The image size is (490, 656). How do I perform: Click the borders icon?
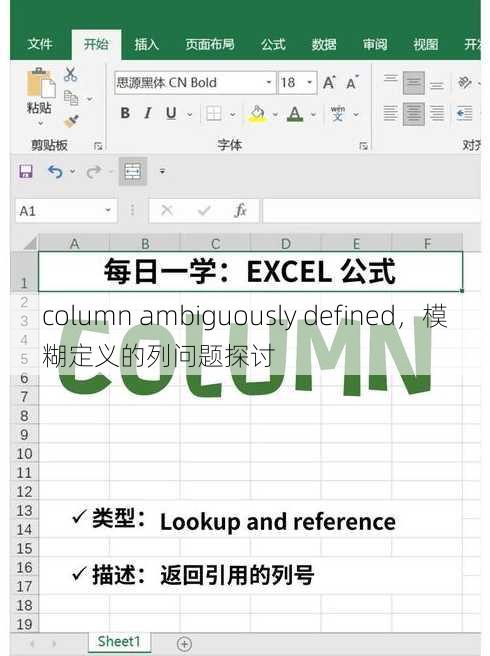click(x=213, y=113)
